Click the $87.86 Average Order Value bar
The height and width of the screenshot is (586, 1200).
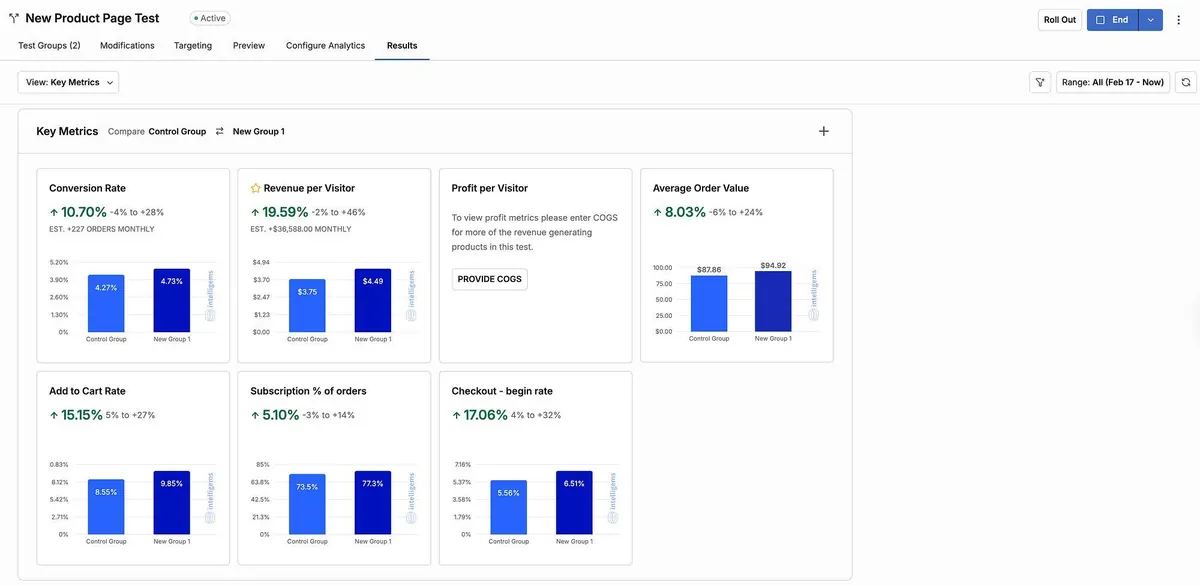709,304
